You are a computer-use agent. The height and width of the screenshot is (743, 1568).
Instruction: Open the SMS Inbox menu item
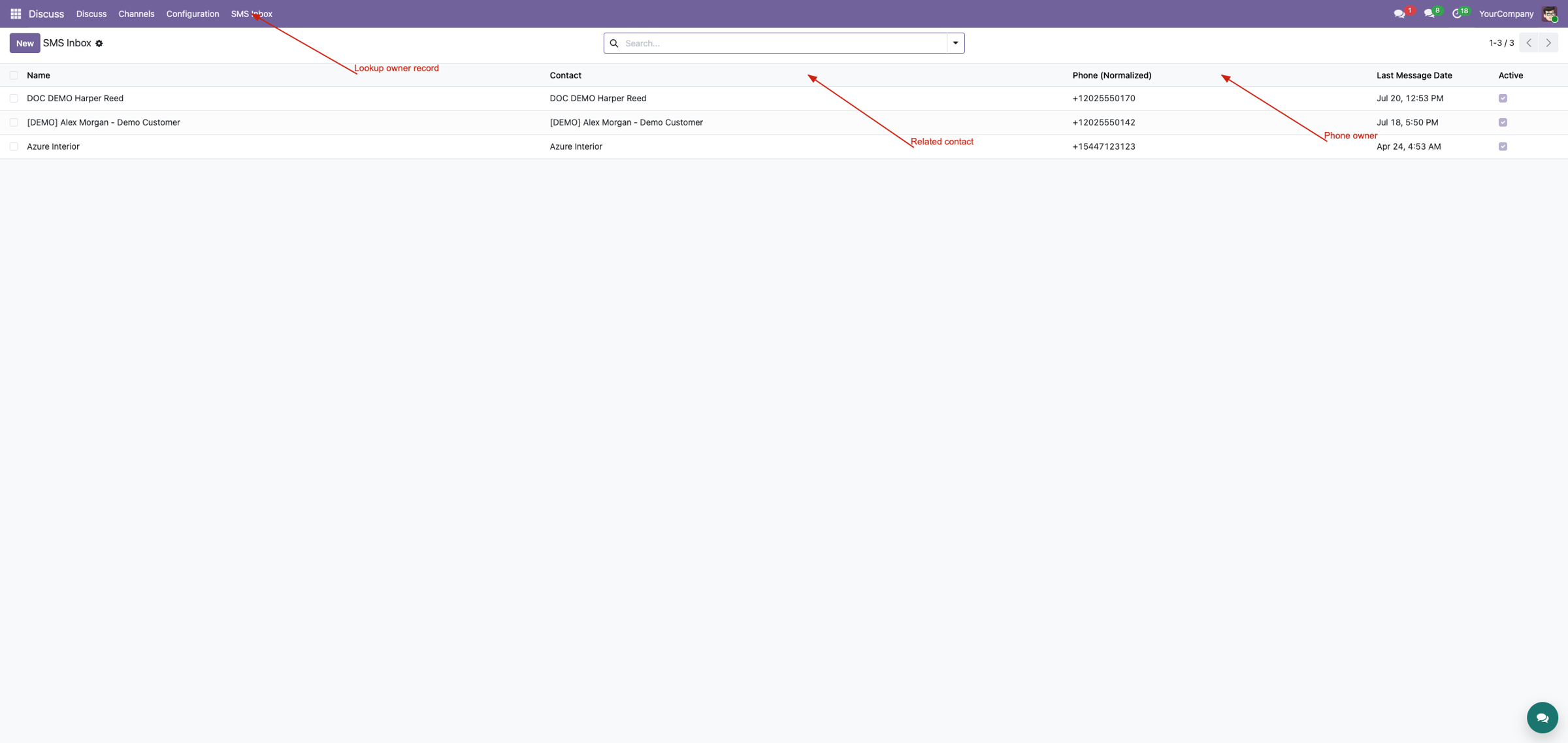click(252, 14)
